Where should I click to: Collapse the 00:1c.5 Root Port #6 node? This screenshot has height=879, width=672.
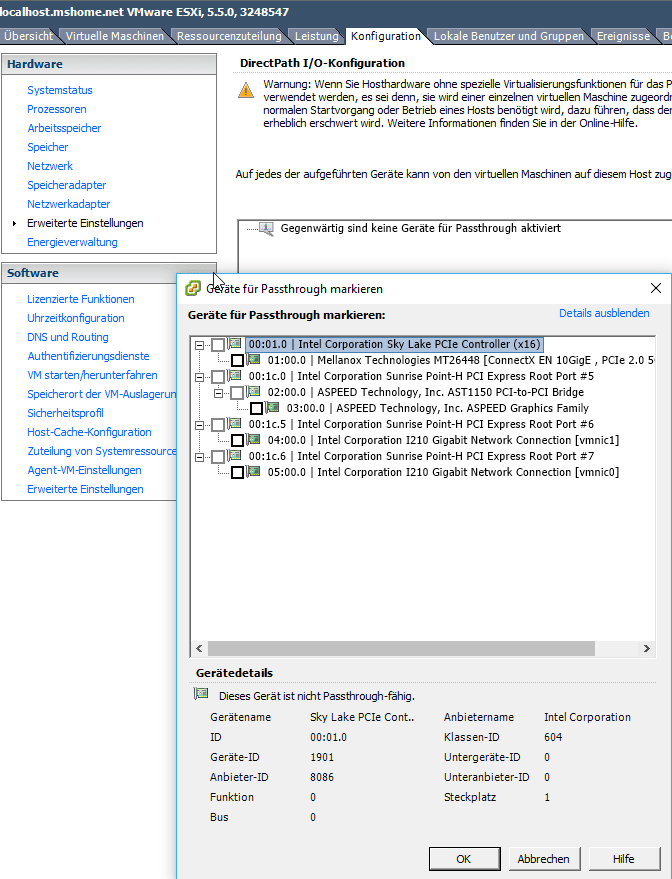199,425
